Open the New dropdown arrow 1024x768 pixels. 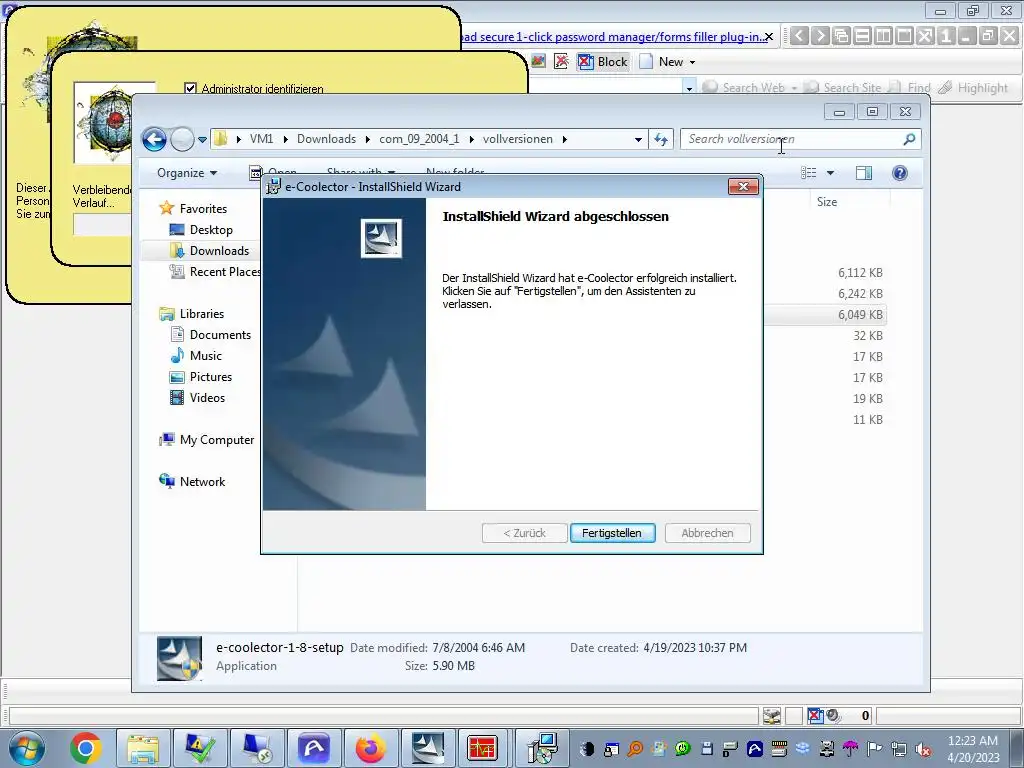tap(692, 63)
